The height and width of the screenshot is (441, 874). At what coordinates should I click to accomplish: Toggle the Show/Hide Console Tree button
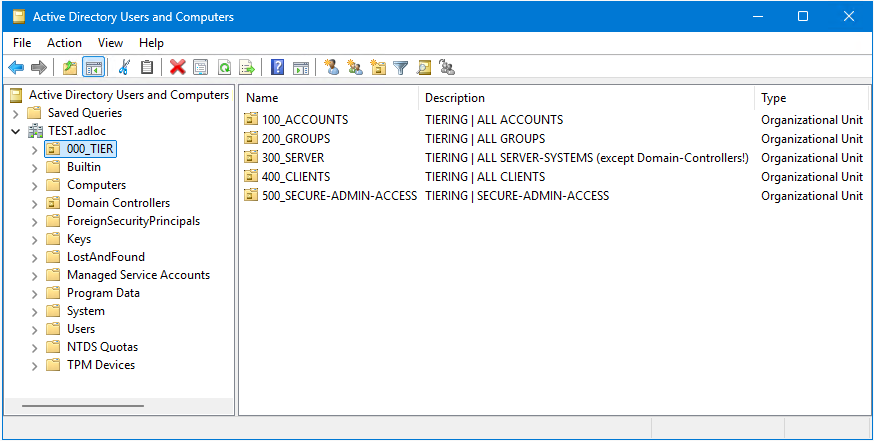pyautogui.click(x=93, y=68)
